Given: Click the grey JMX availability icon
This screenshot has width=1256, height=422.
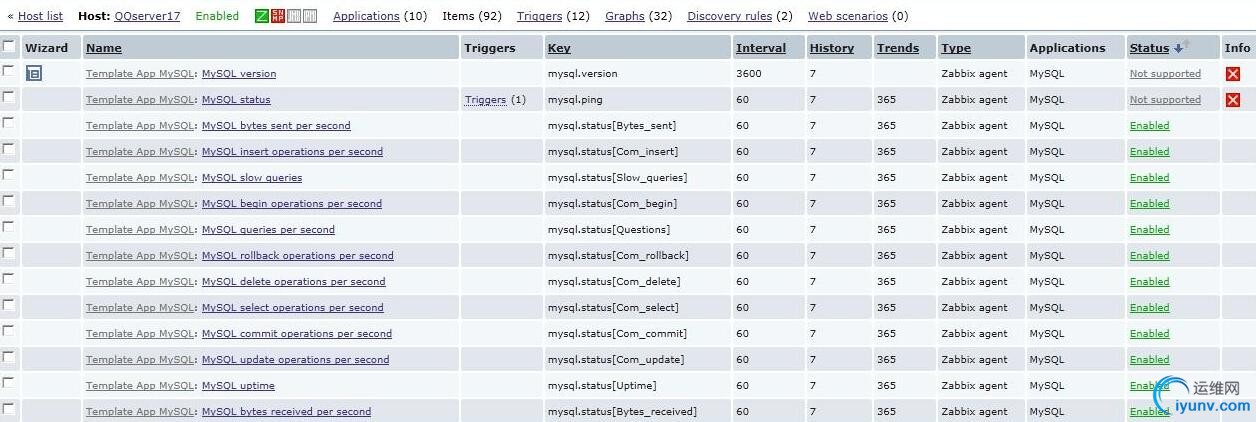Looking at the screenshot, I should pos(294,16).
